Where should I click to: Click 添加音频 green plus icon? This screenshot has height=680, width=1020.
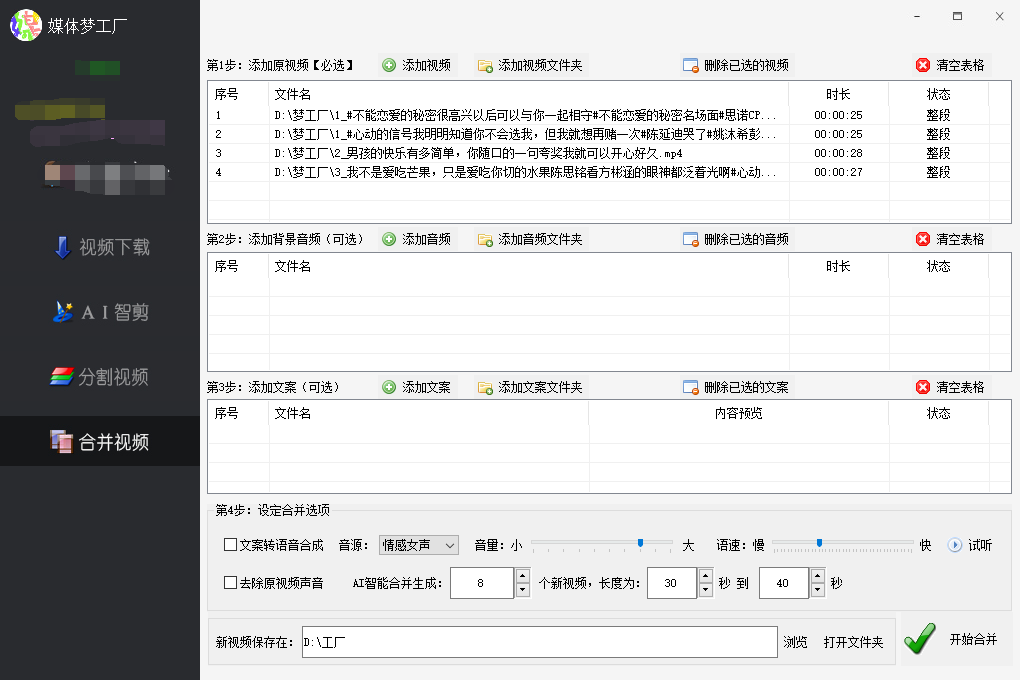389,239
